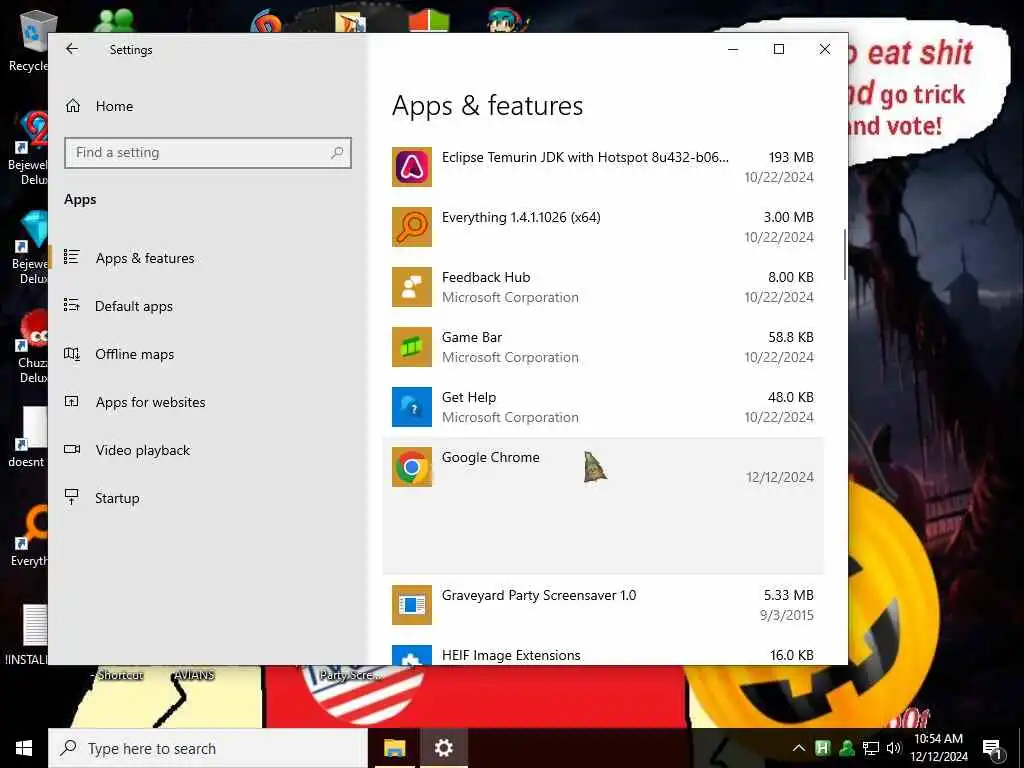Open network status tray icon
The image size is (1024, 768).
tap(871, 748)
